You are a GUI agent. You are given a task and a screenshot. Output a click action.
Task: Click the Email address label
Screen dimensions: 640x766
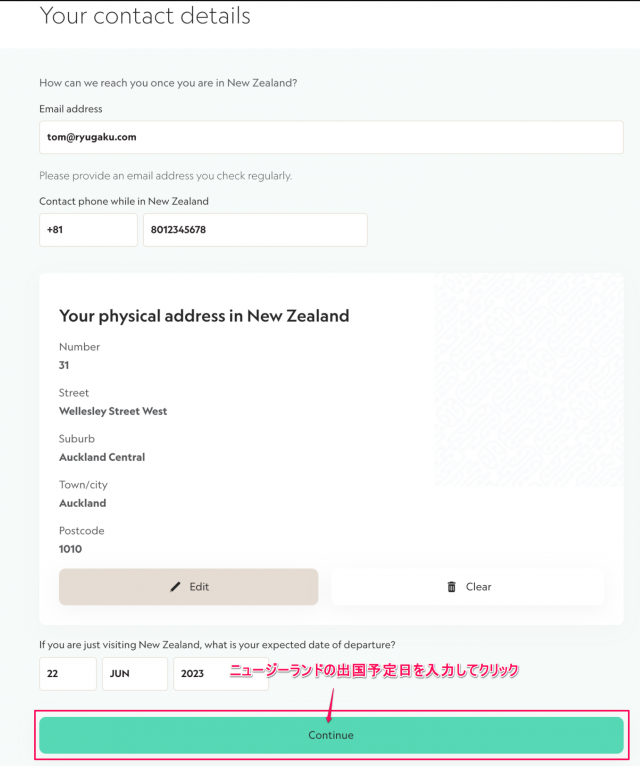(71, 109)
